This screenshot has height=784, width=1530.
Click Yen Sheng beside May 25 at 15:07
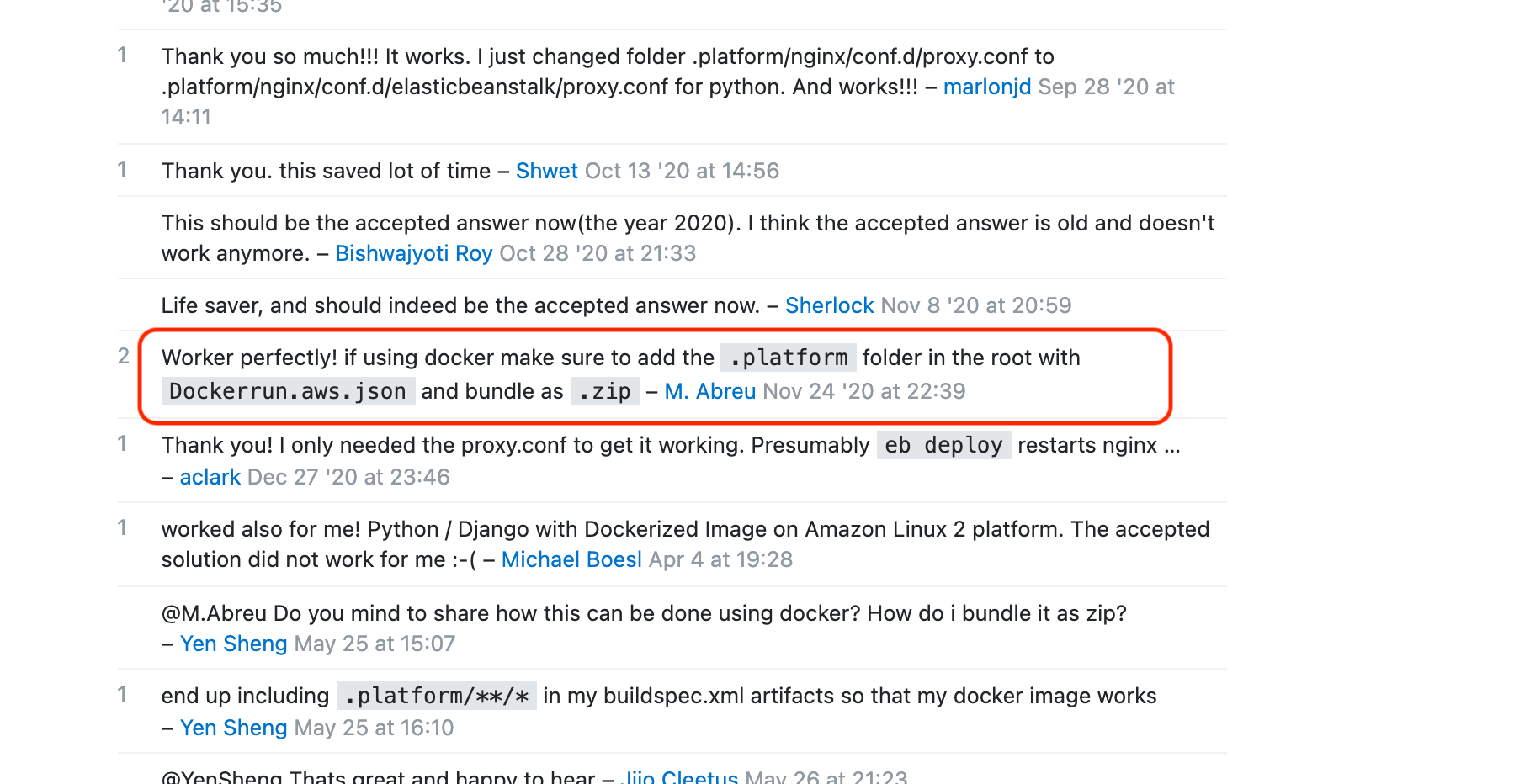coord(233,644)
